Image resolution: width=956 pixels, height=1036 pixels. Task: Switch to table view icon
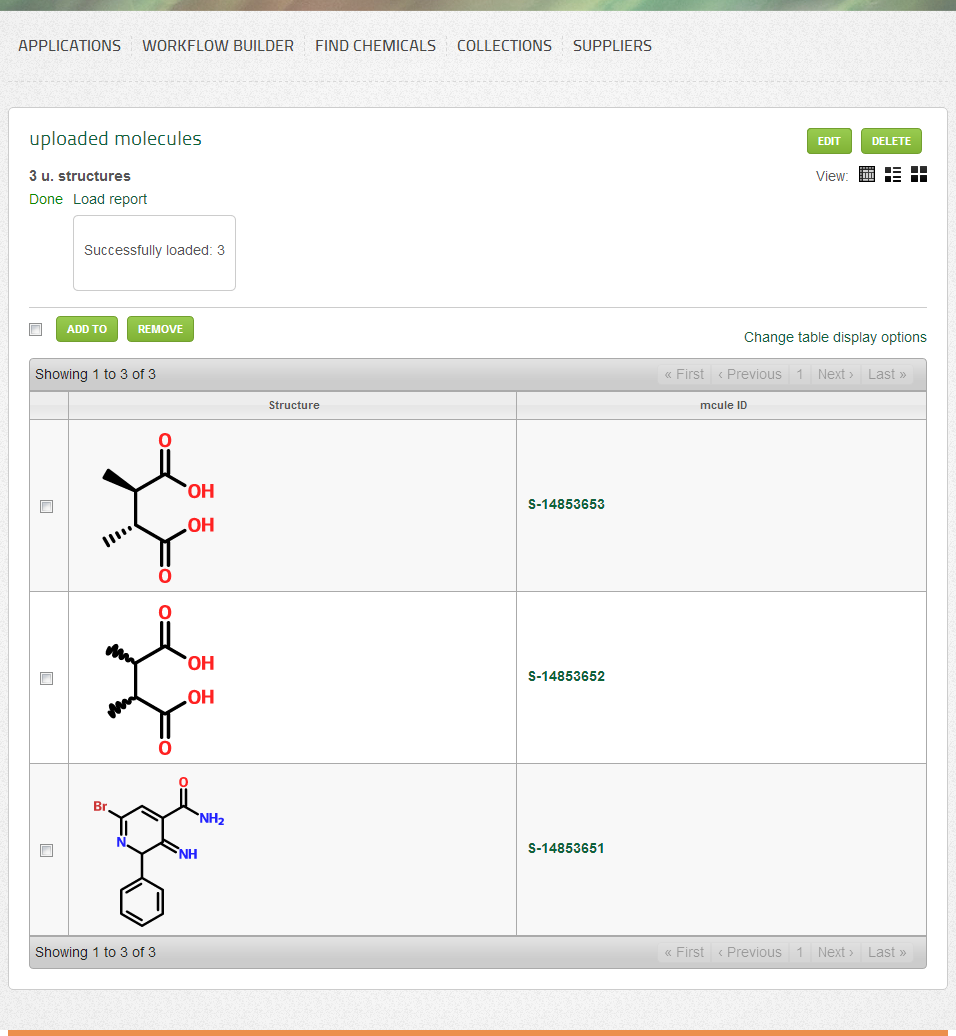tap(867, 175)
